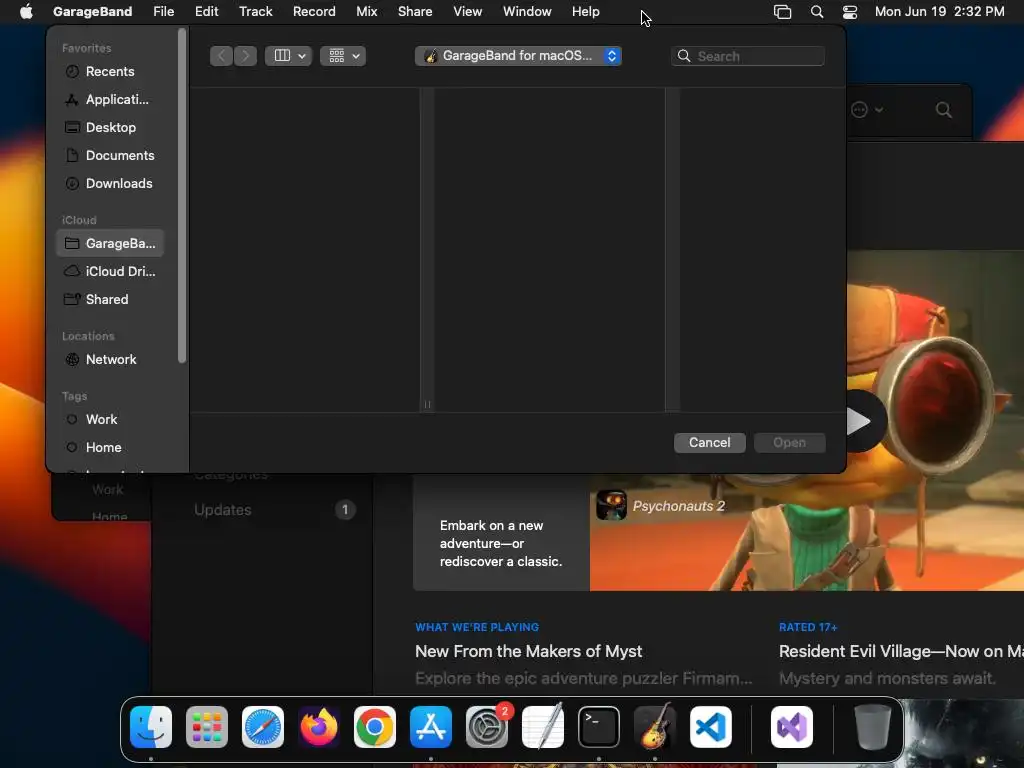The width and height of the screenshot is (1024, 768).
Task: Select GarageBand iCloud folder in sidebar
Action: coord(110,244)
